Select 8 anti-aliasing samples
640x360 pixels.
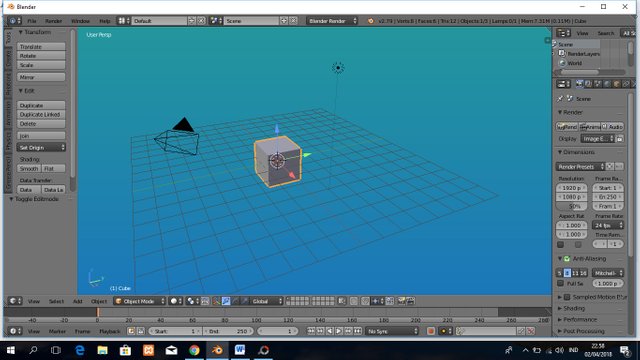567,273
